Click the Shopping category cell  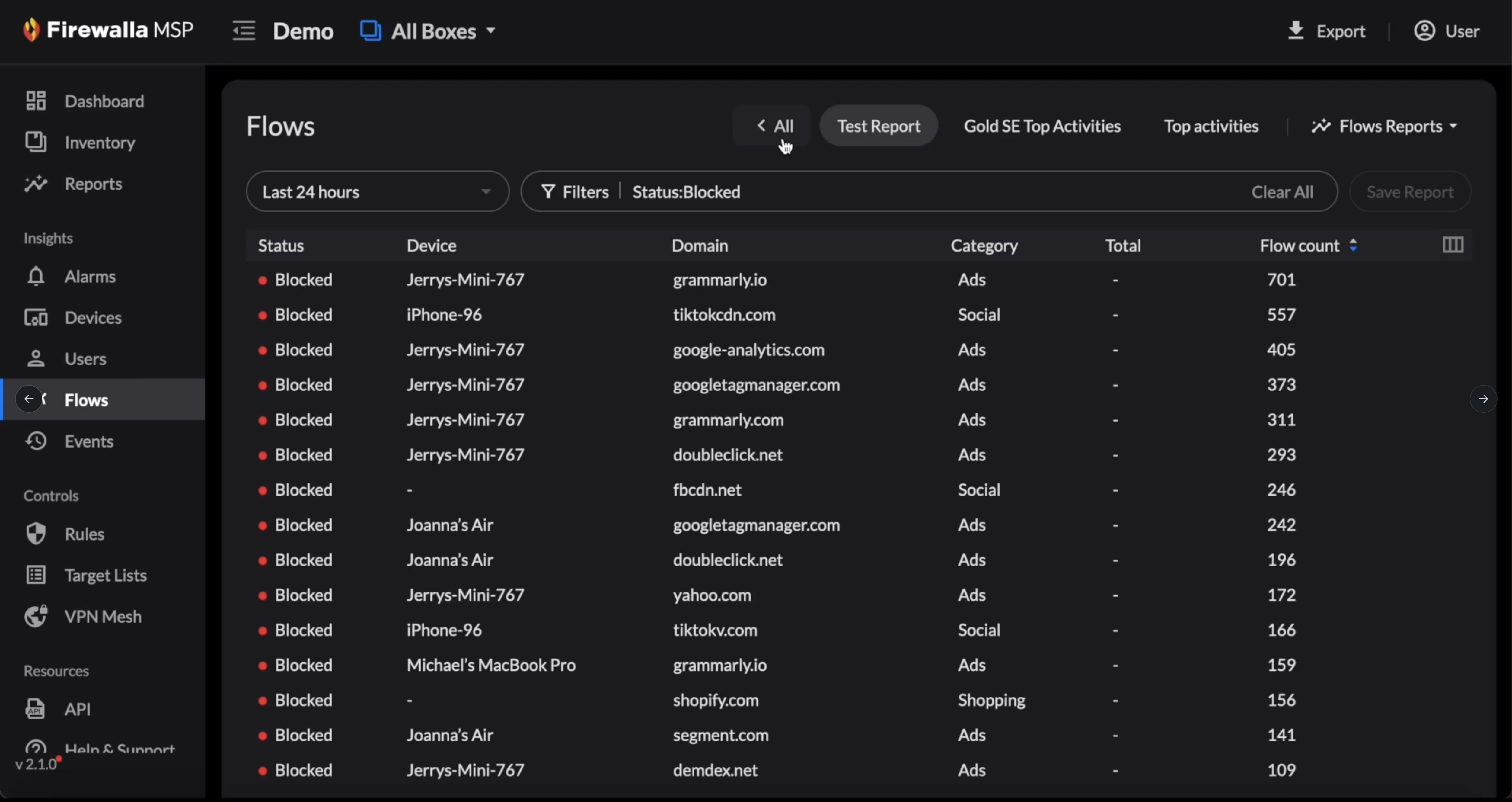[x=991, y=700]
